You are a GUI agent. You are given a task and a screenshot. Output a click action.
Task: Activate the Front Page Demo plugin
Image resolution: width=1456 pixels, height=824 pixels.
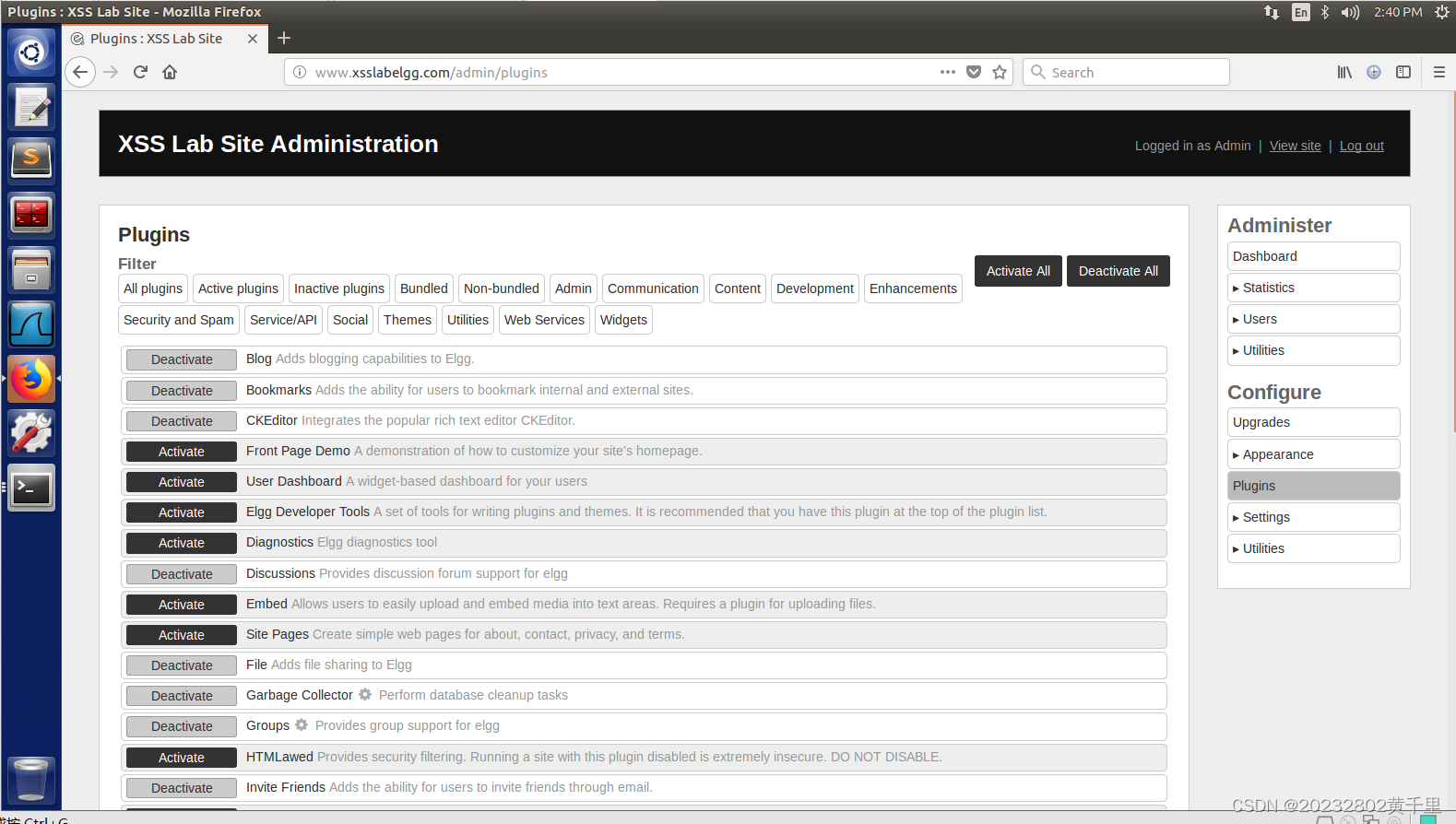(182, 452)
